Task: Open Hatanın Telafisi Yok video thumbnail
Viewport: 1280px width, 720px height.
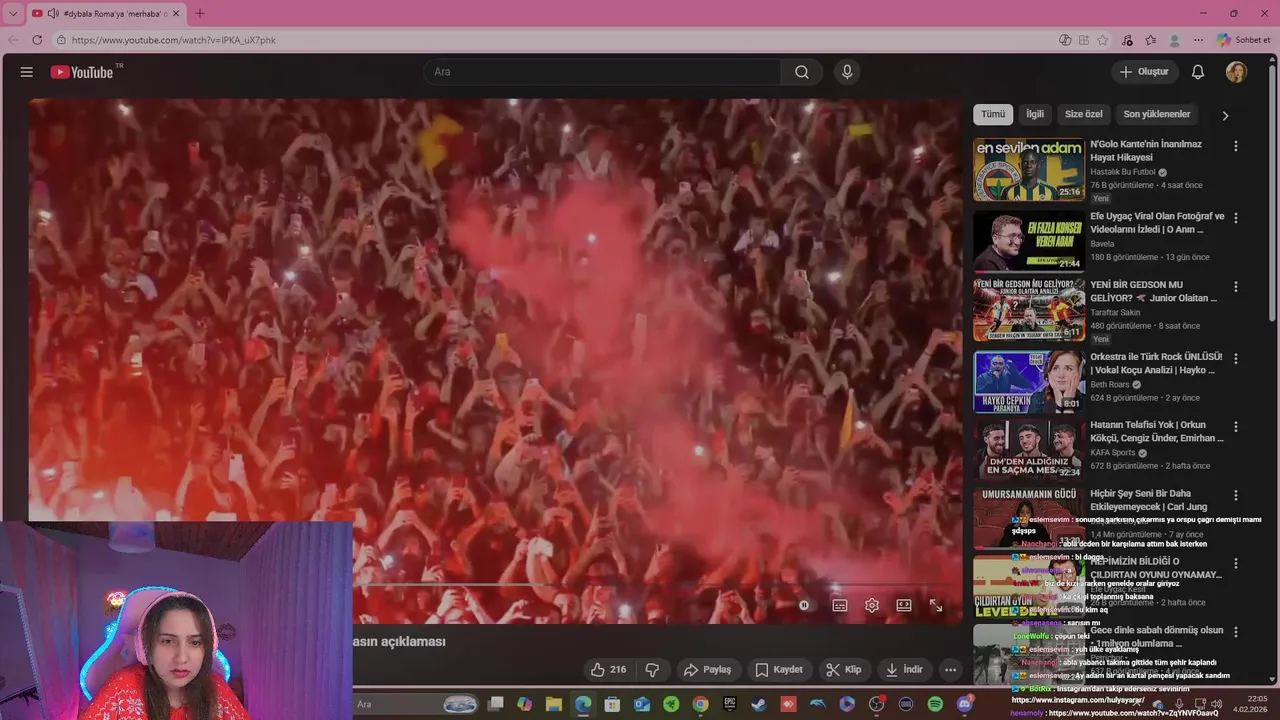Action: coord(1029,450)
